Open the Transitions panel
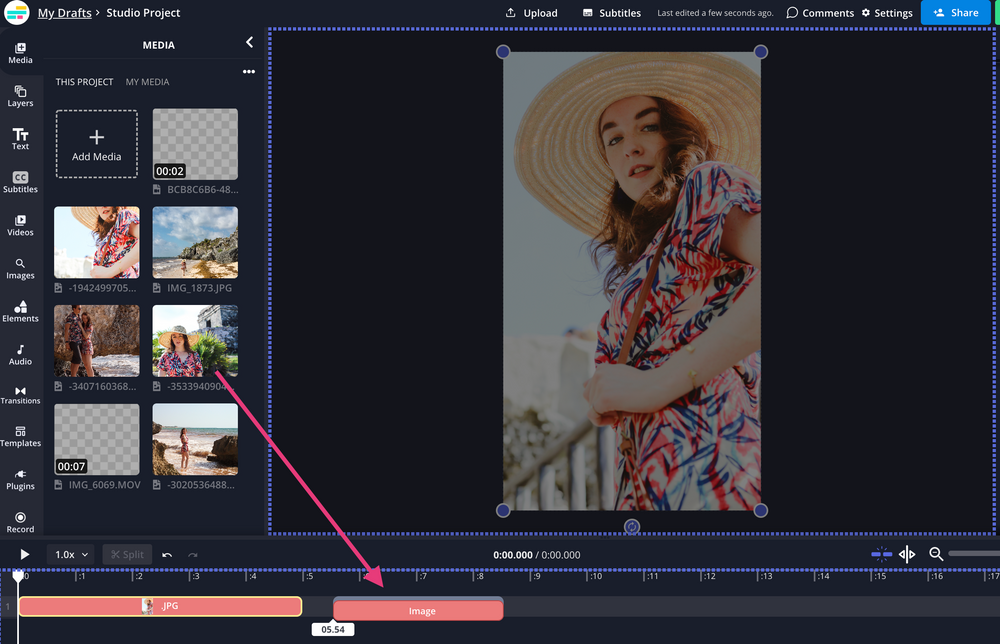 (x=20, y=396)
